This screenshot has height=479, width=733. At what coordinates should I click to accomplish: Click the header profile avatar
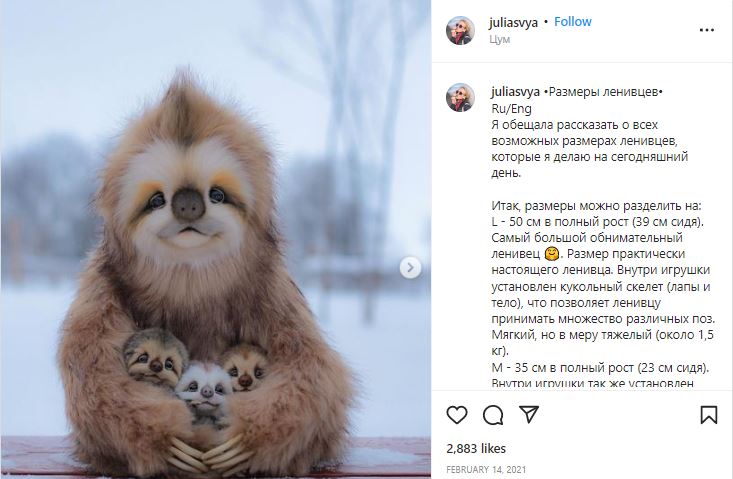coord(460,31)
